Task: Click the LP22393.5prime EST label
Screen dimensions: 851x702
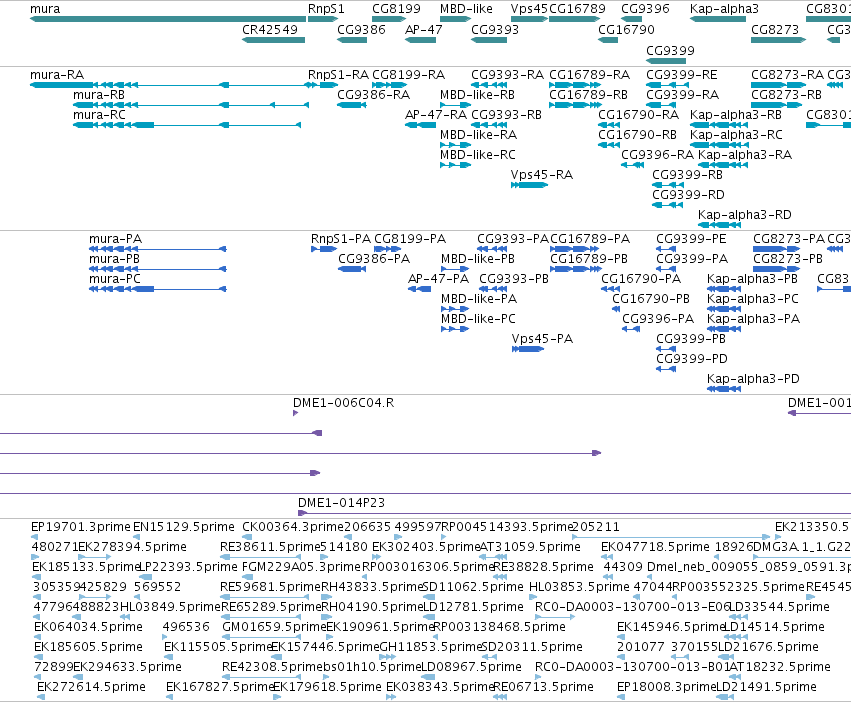Action: 188,567
